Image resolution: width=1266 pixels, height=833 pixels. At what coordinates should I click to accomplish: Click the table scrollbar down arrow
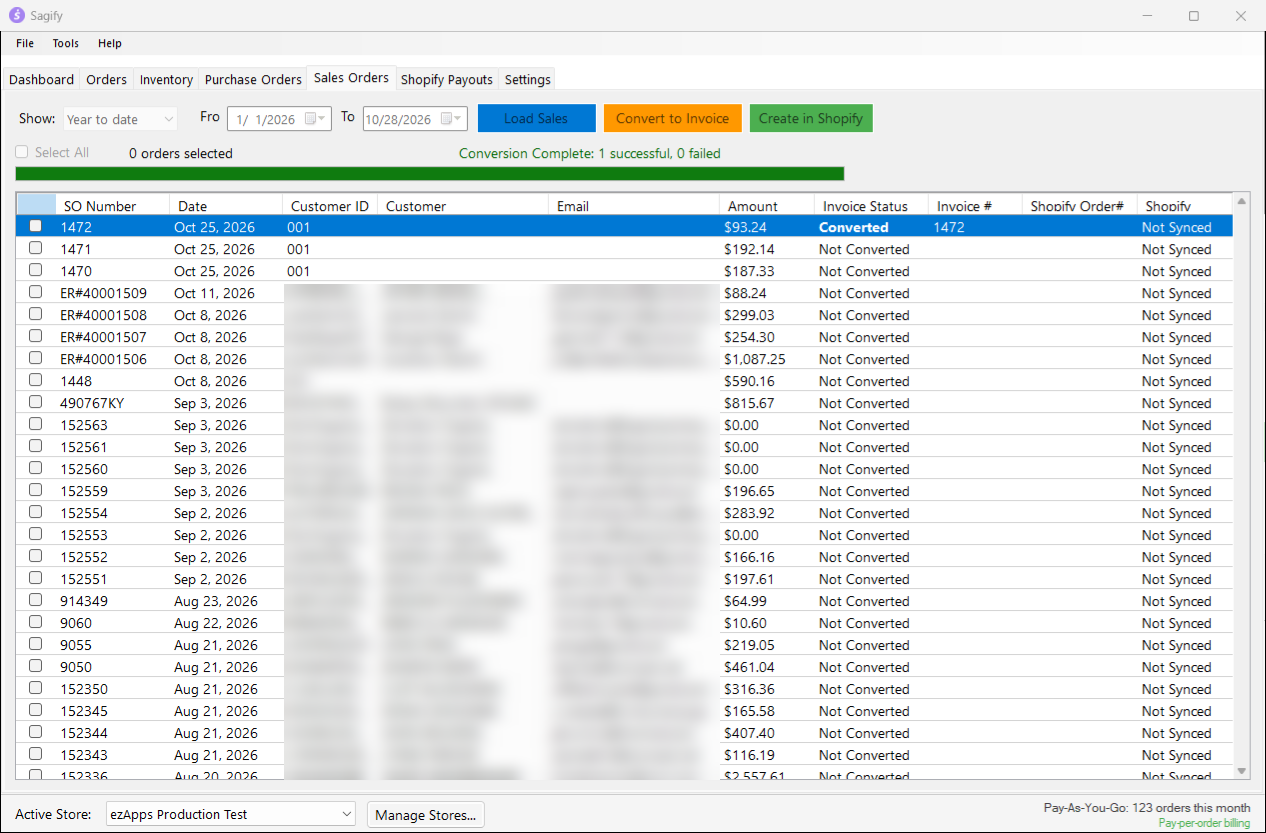click(1242, 771)
